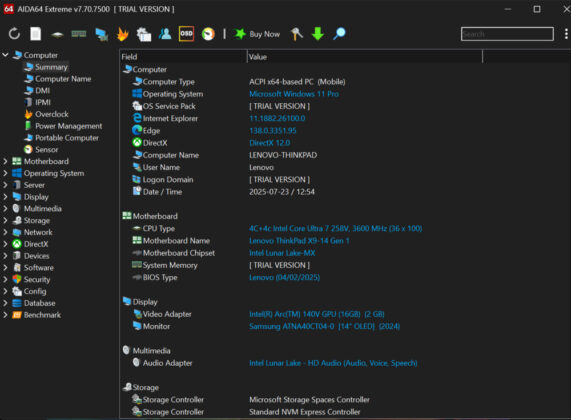The height and width of the screenshot is (420, 571).
Task: Click the Field column header
Action: tap(183, 57)
